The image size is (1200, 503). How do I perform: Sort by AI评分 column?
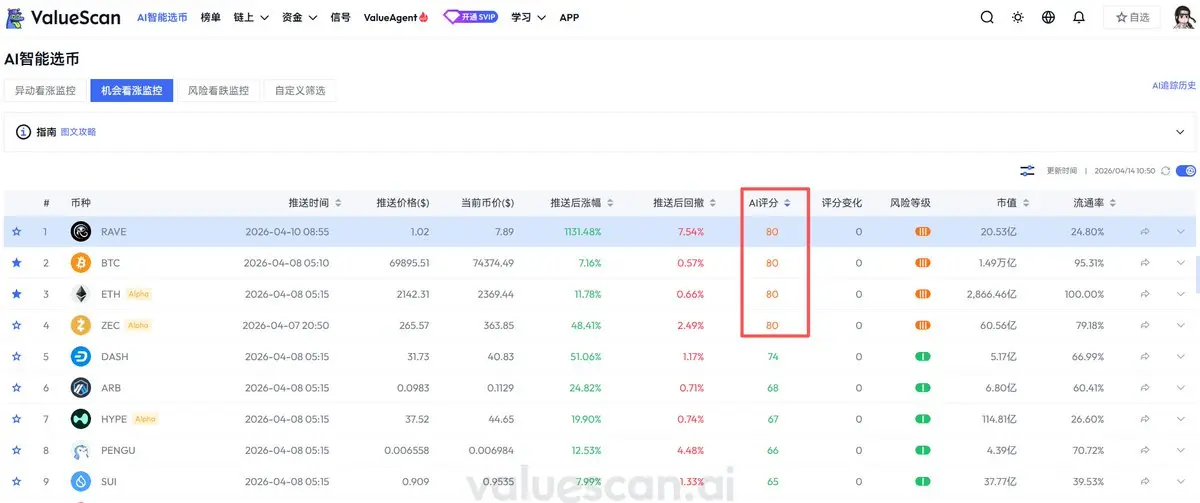pos(770,202)
